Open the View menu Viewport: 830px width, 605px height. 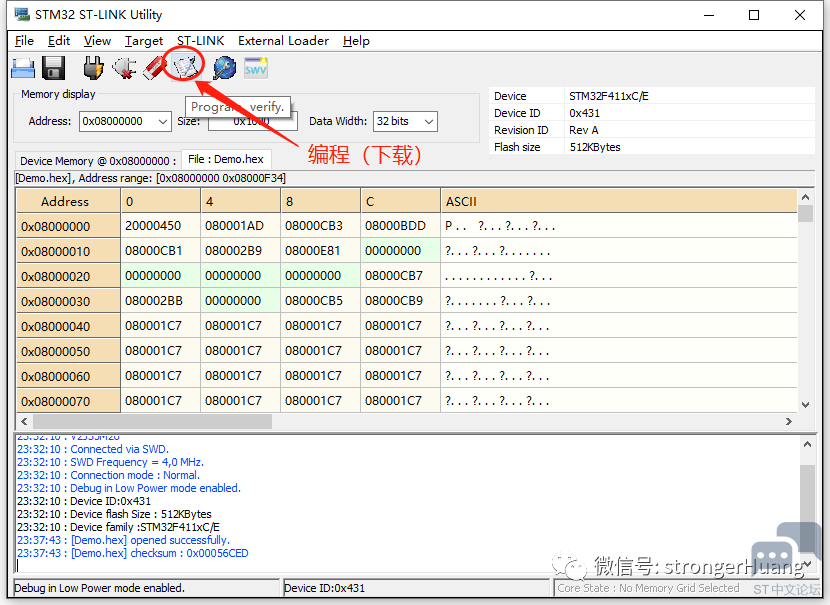click(97, 41)
